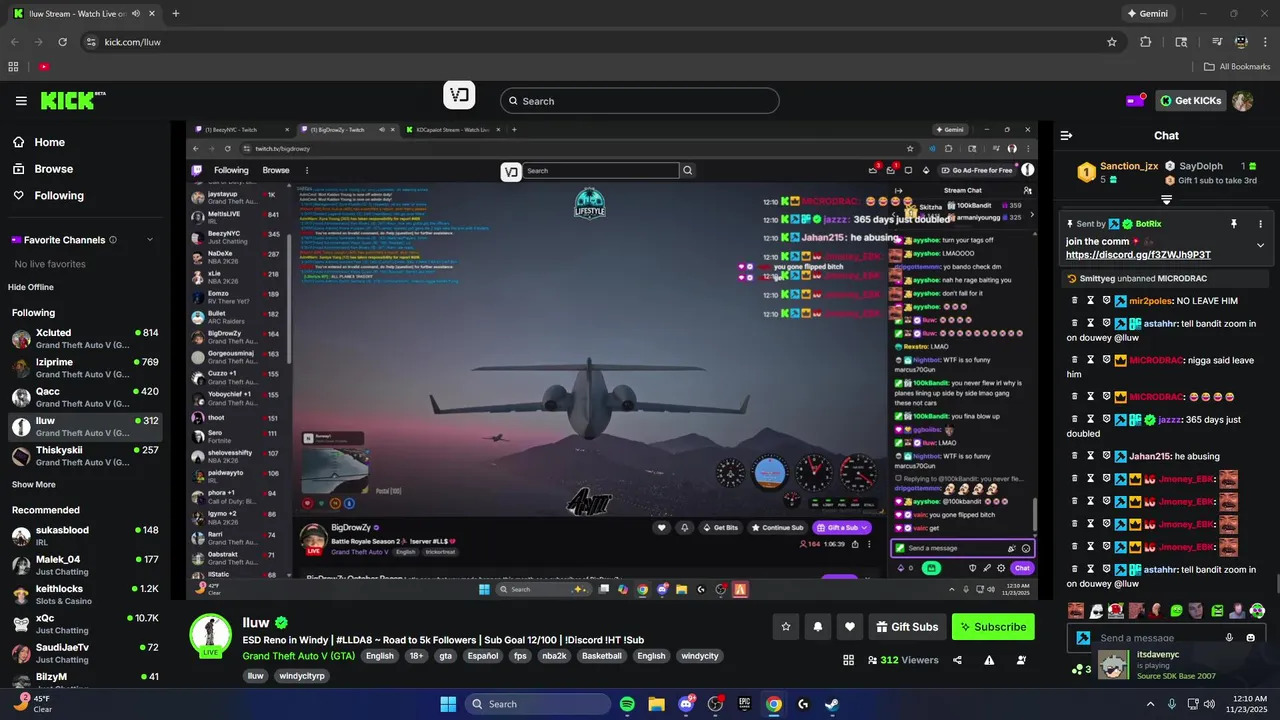Toggle the notification bell for lluw
Viewport: 1280px width, 720px height.
818,627
